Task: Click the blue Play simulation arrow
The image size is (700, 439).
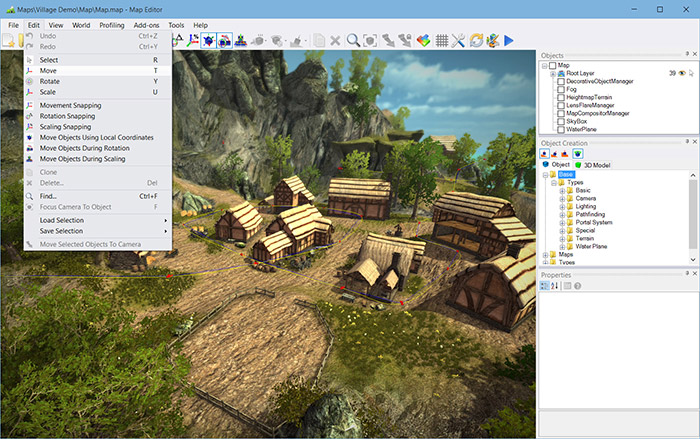Action: [x=509, y=41]
